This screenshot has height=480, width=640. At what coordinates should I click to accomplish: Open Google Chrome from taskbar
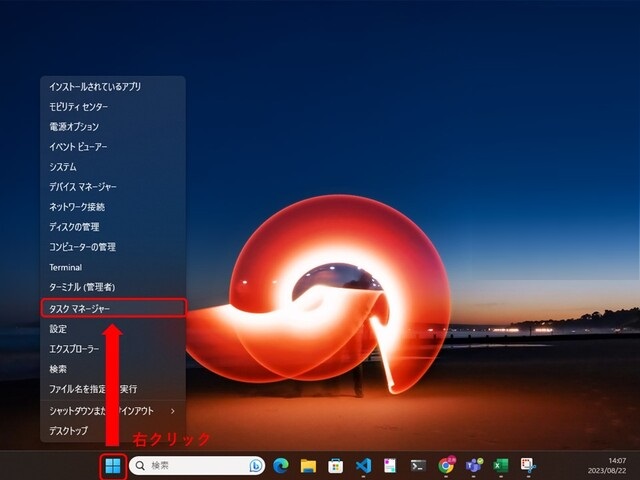[446, 465]
